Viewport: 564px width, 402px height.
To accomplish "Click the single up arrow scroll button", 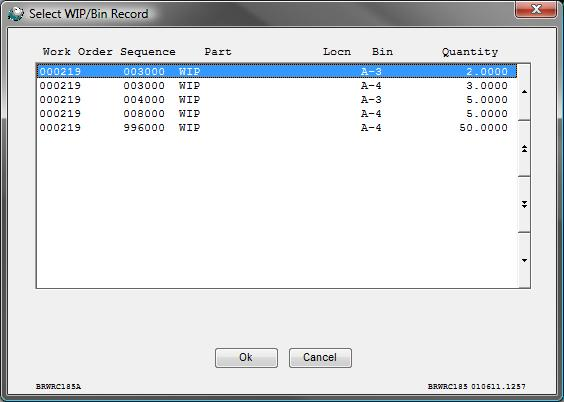I will coord(524,92).
